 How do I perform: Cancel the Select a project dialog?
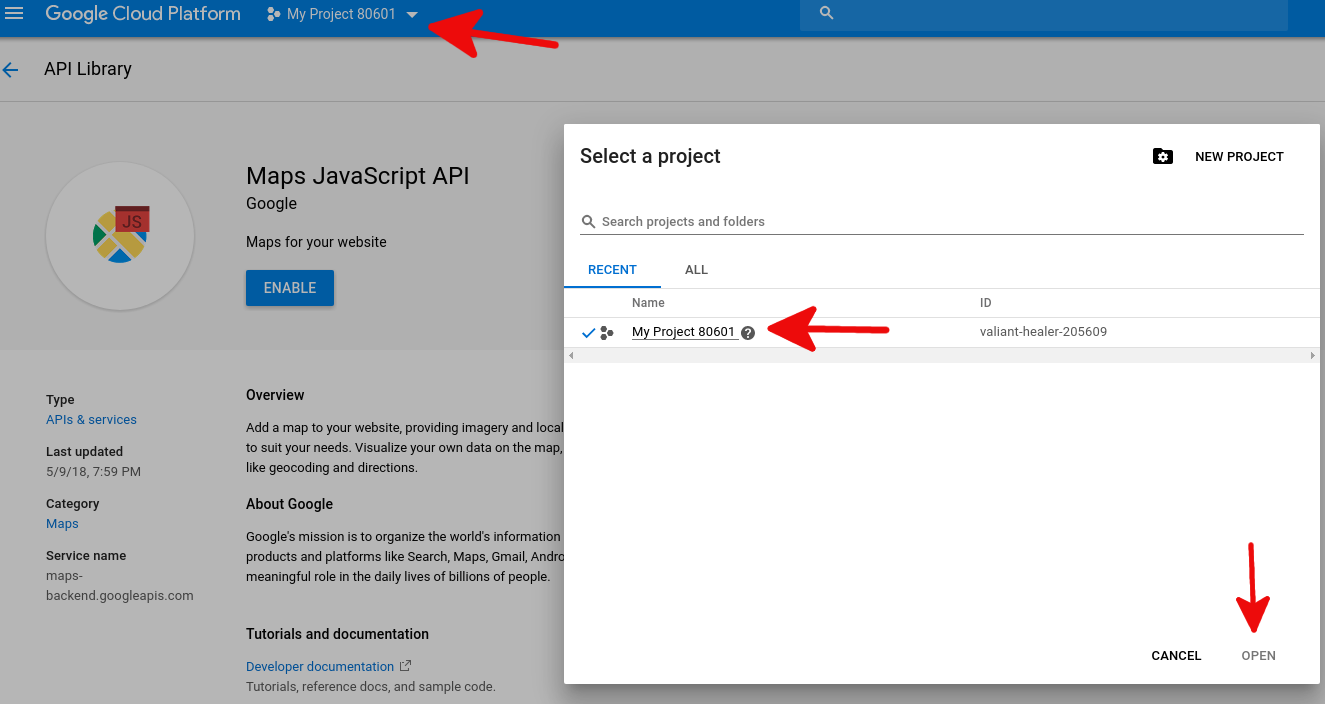tap(1176, 656)
